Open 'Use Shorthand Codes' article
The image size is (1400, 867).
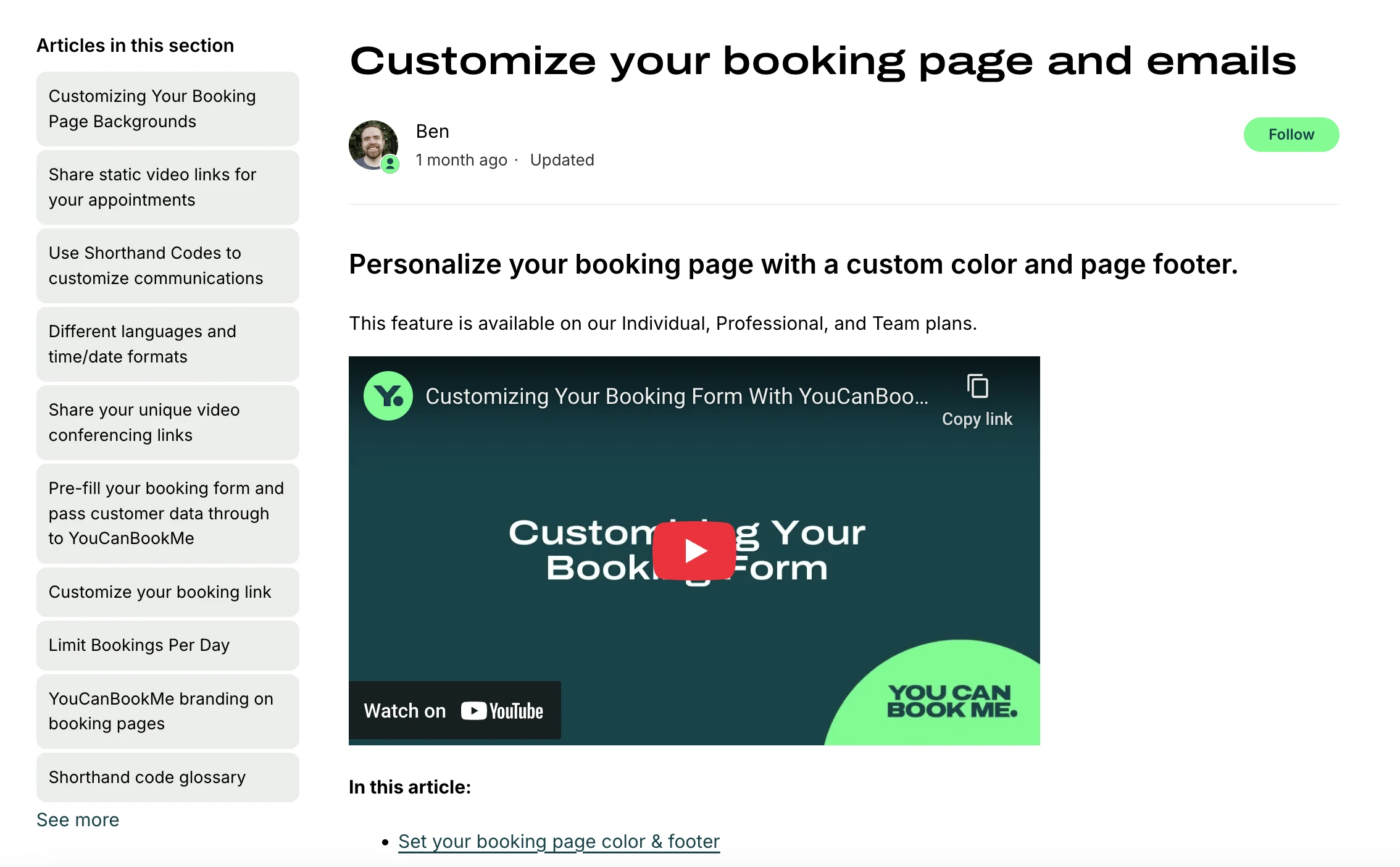pos(168,266)
